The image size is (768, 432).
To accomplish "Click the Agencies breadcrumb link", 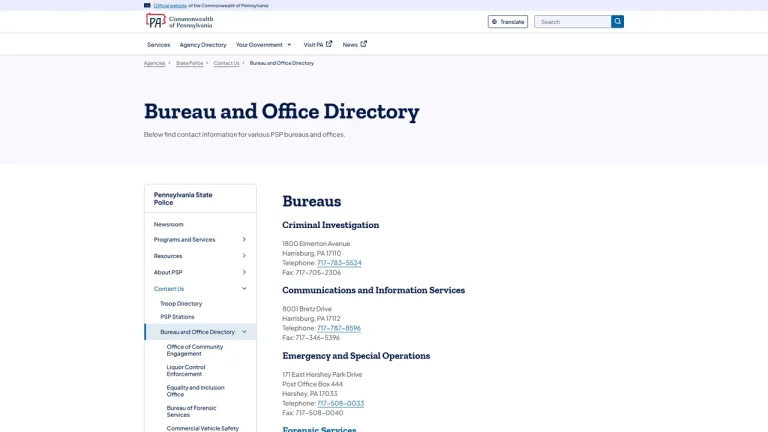I will [154, 63].
